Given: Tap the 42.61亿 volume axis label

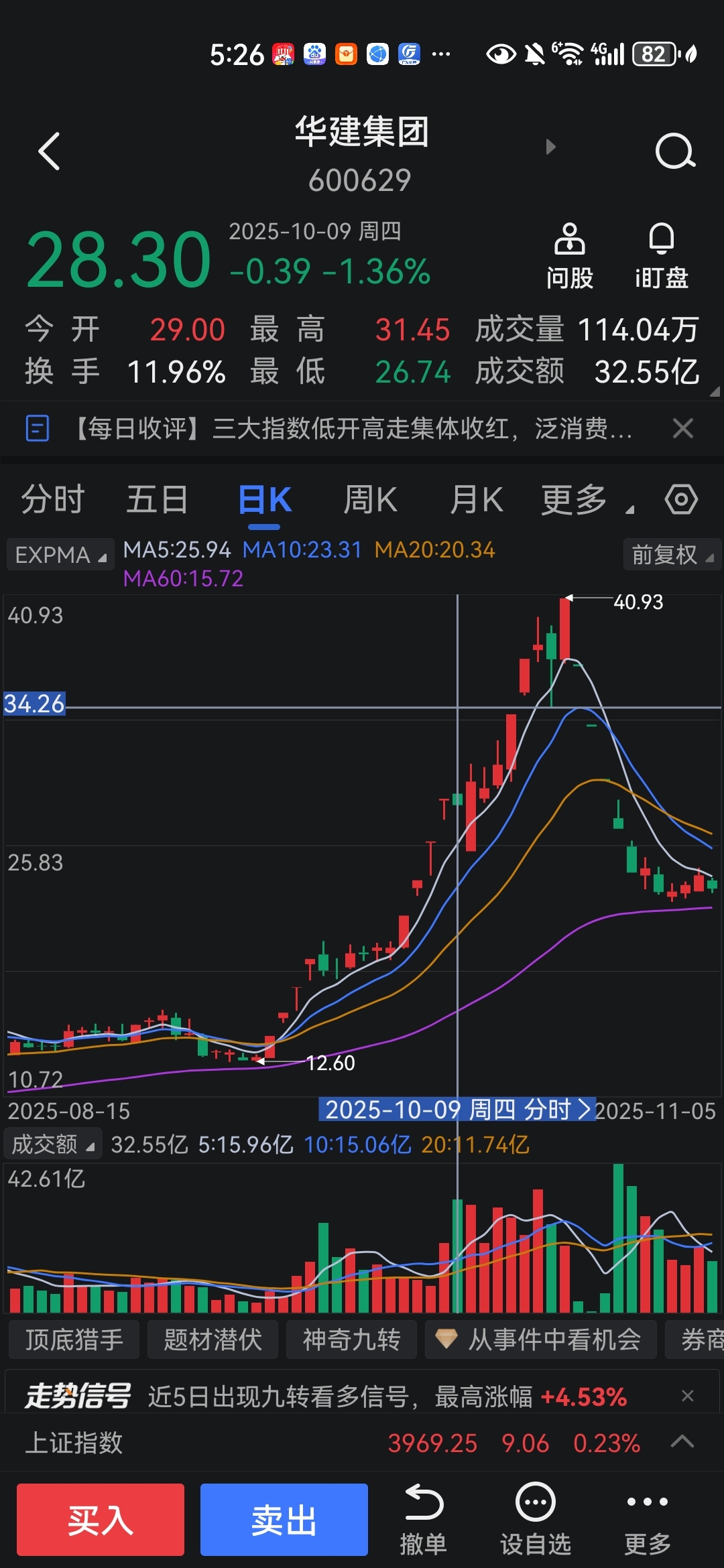Looking at the screenshot, I should point(46,1179).
